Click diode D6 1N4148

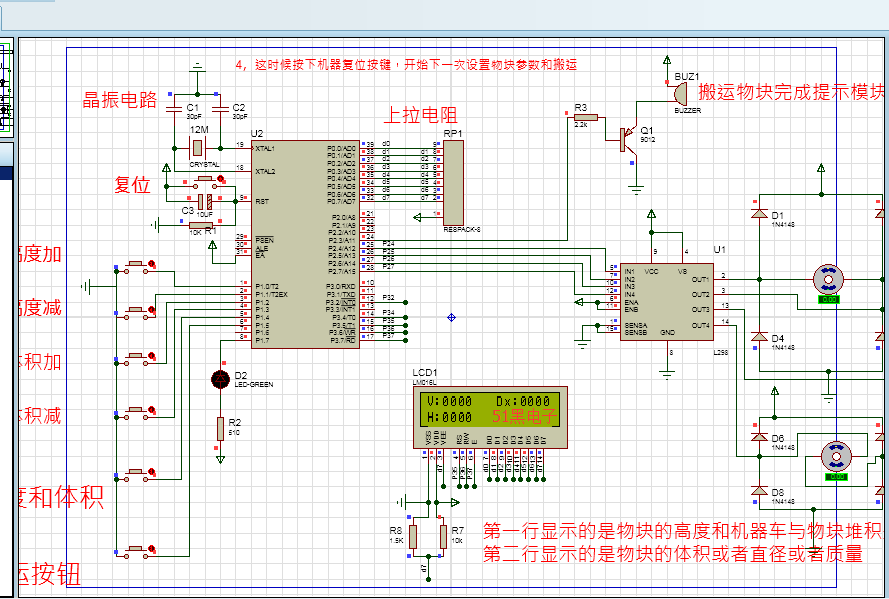point(759,436)
